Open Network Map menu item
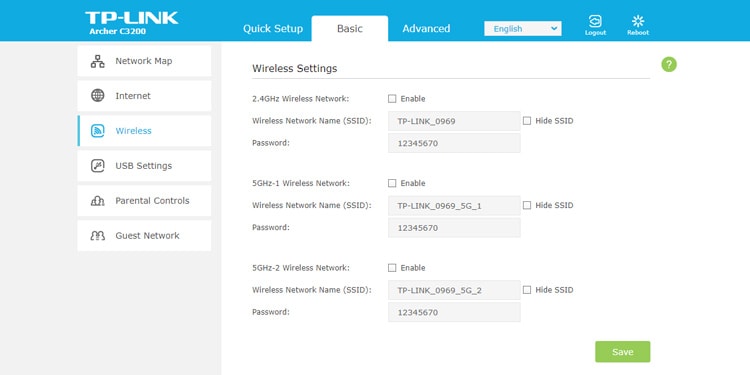 click(144, 61)
